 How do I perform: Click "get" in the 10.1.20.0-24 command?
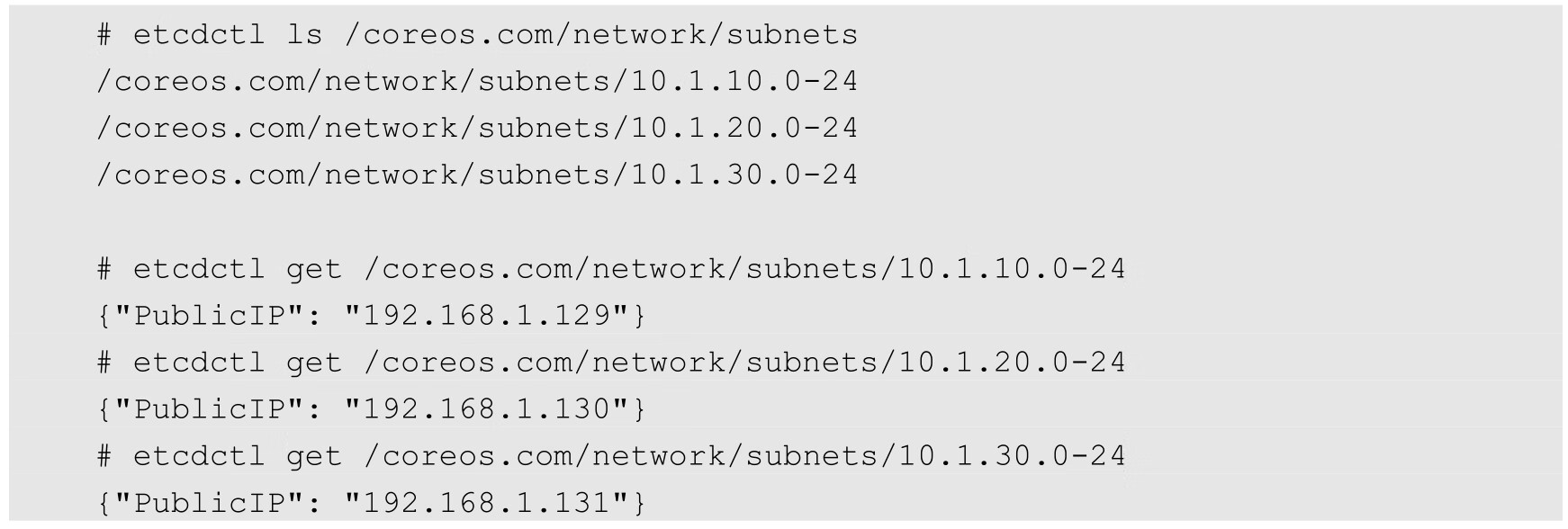(x=314, y=363)
